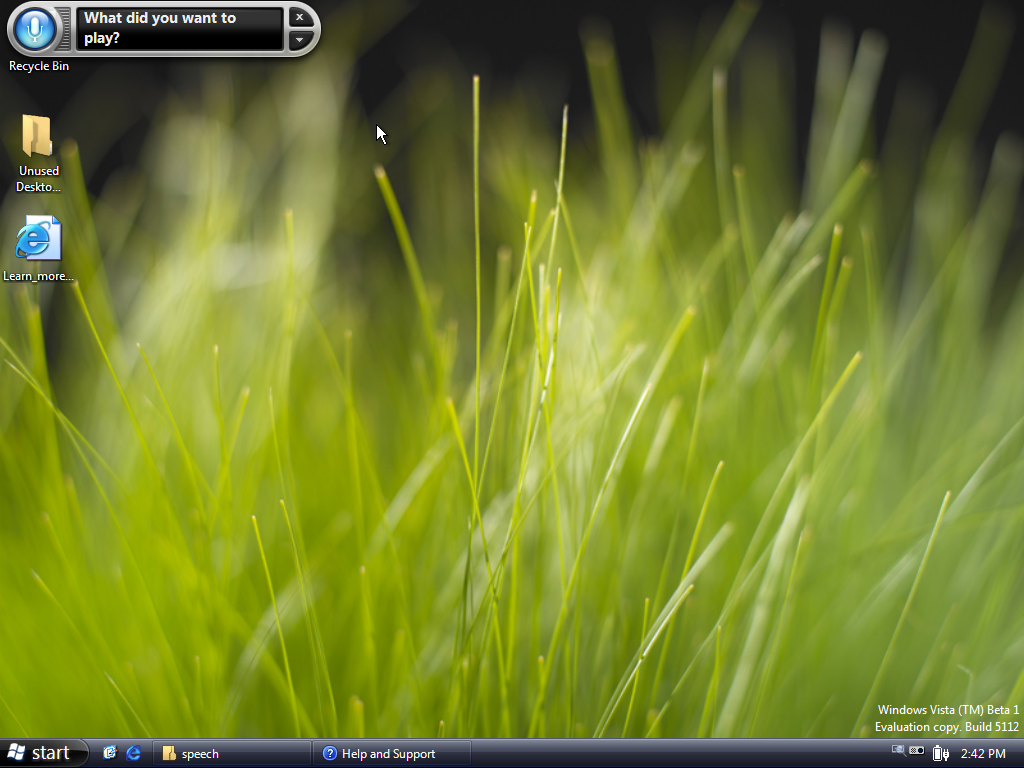
Task: Click the first quick launch desktop icon
Action: point(110,753)
